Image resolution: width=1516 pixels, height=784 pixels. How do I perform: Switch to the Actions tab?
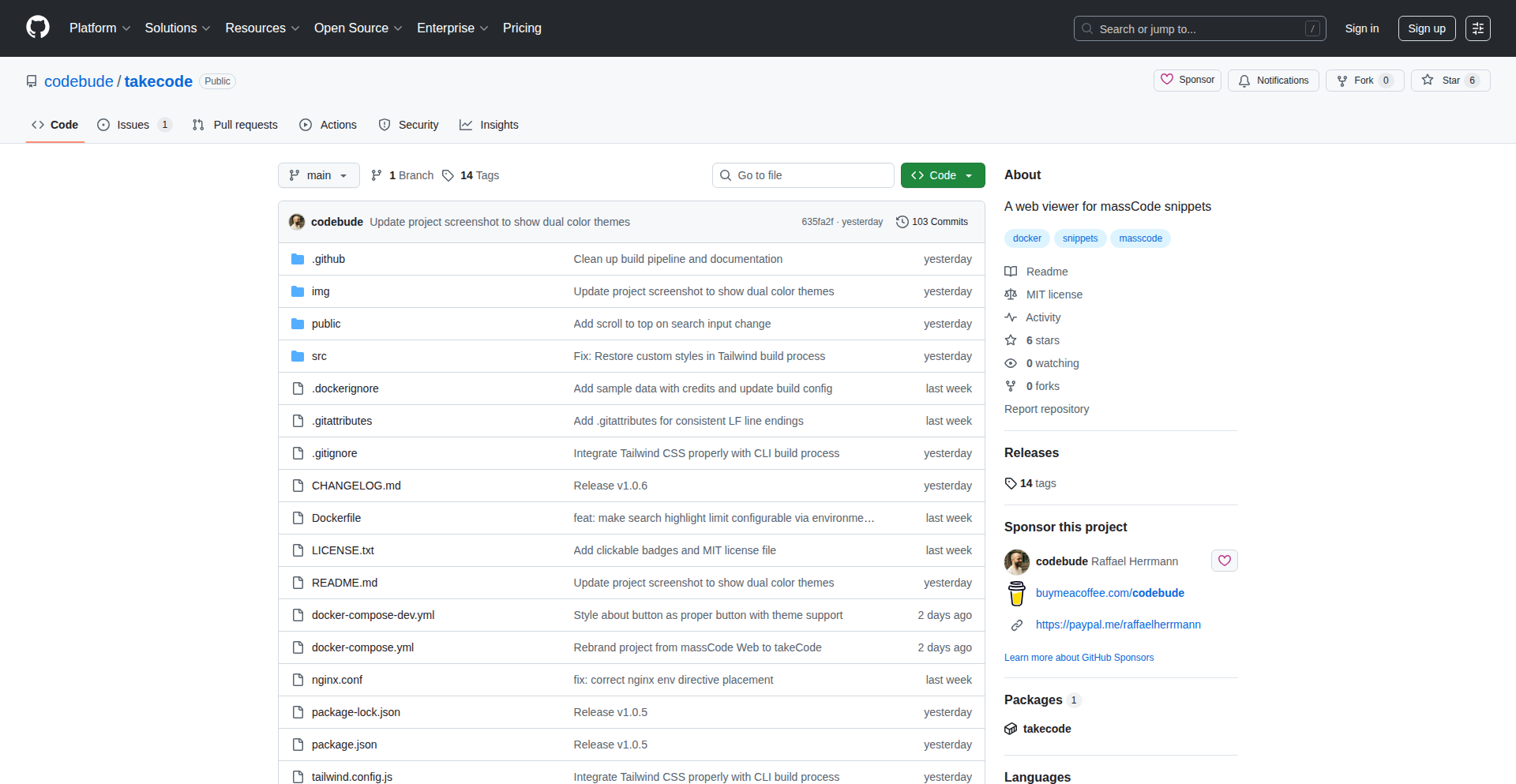[328, 125]
